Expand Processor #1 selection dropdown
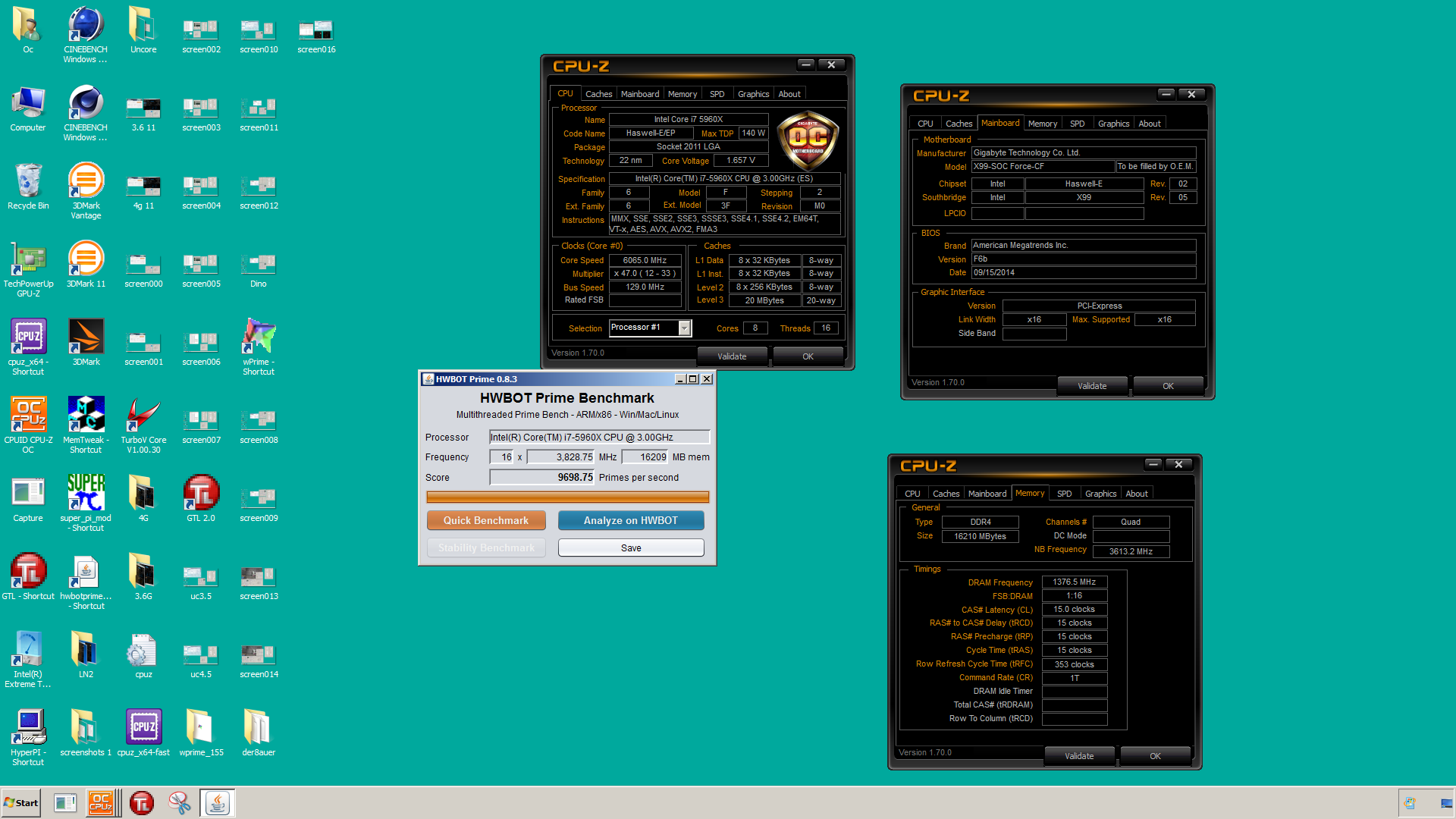 click(685, 328)
